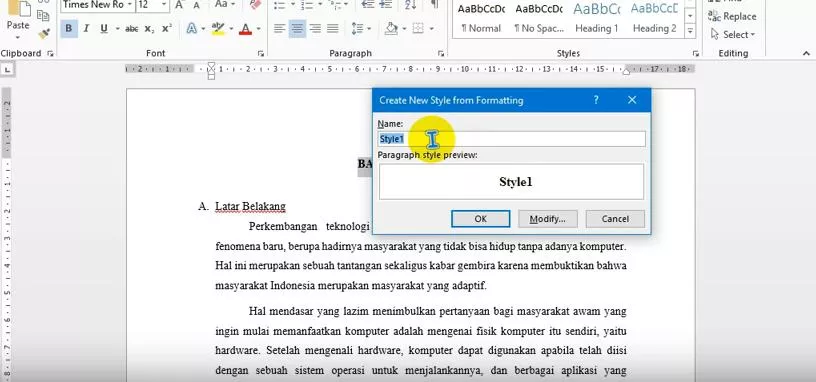Click the Format Painter brush

click(44, 34)
